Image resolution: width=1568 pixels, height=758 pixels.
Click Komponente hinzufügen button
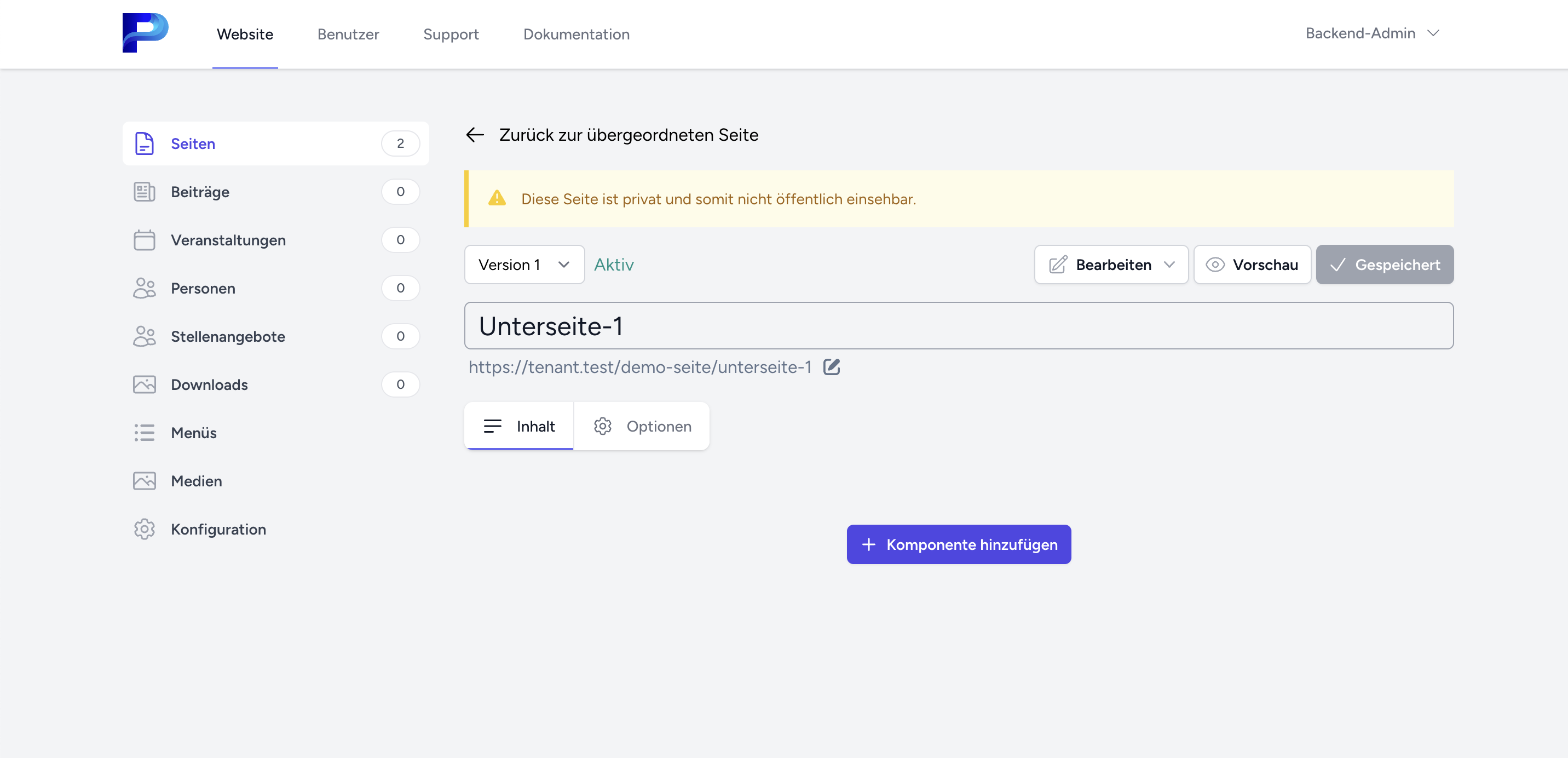pos(958,544)
